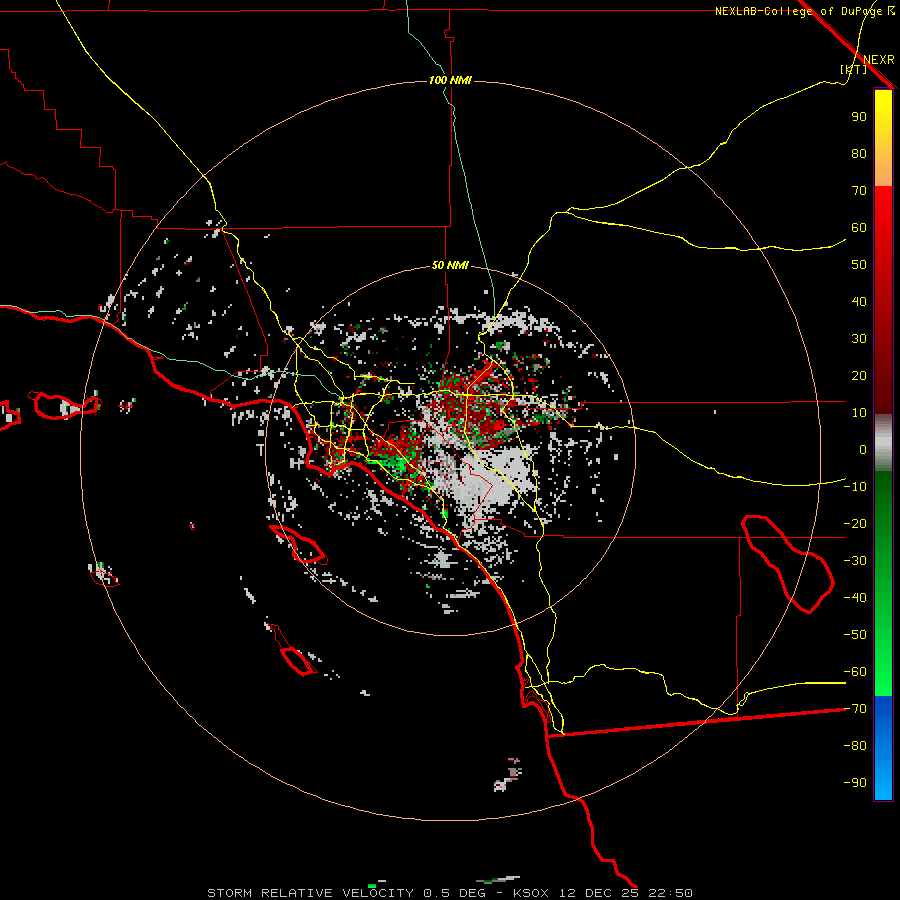The image size is (900, 900).
Task: Click the velocity scale label -30
Action: 855,561
